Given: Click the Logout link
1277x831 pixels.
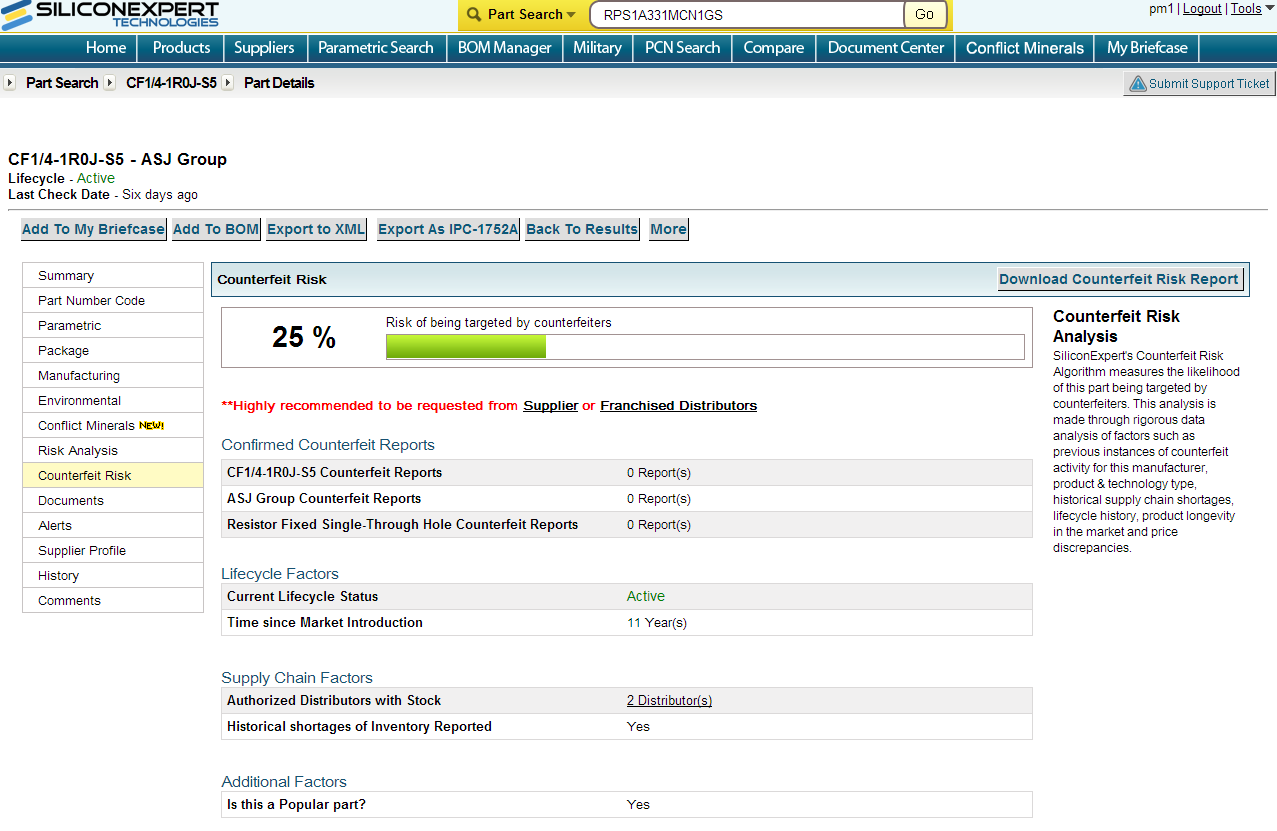Looking at the screenshot, I should (1202, 9).
